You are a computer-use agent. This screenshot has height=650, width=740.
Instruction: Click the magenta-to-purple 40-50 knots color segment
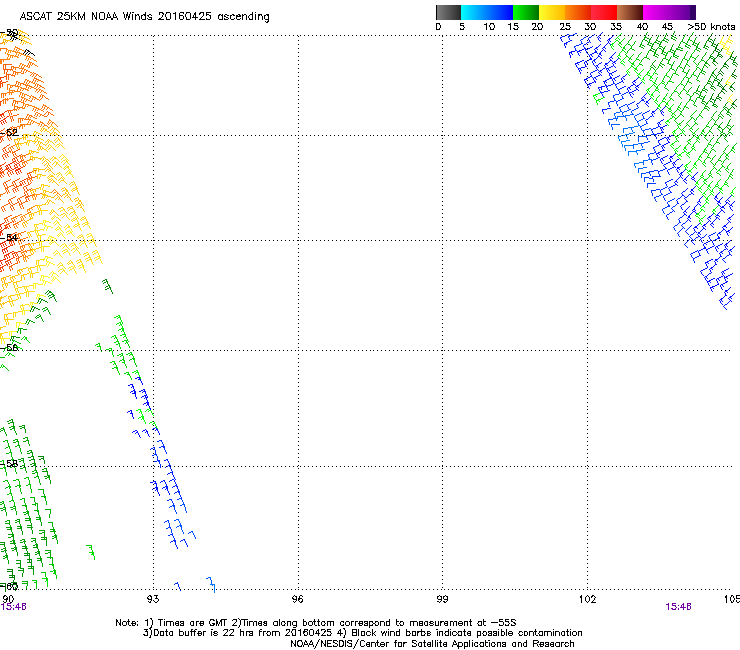tap(669, 12)
